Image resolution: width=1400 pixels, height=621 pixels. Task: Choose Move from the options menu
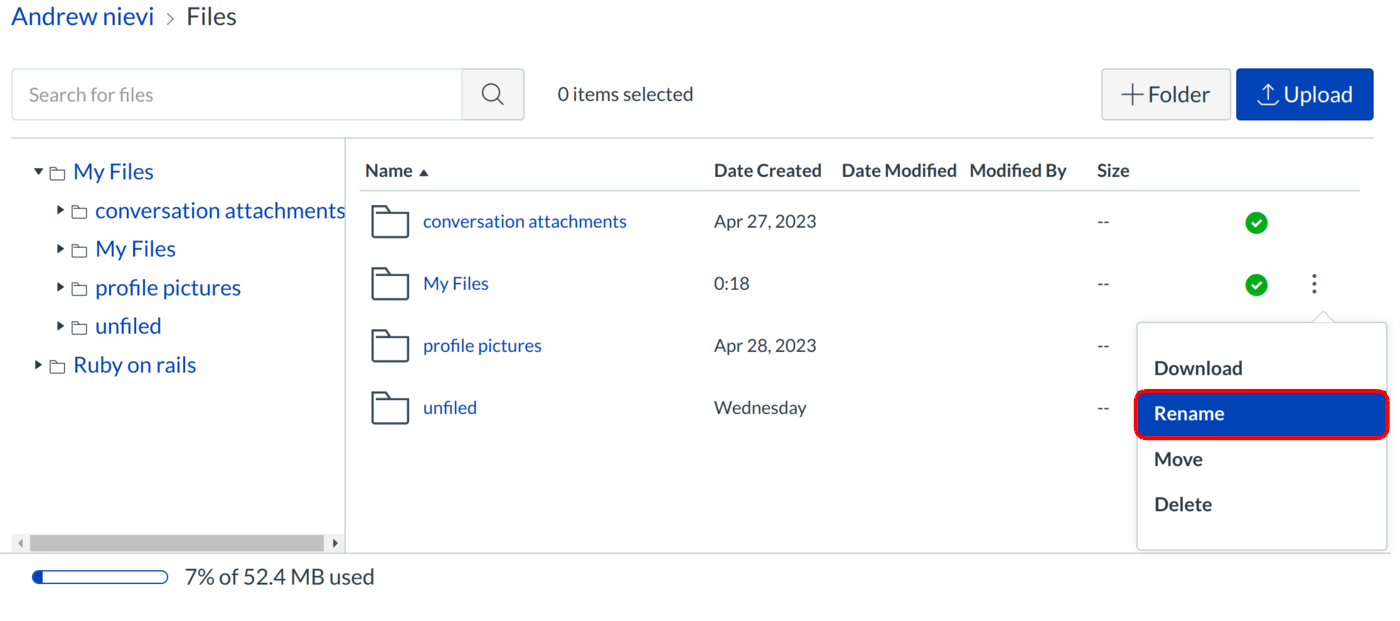[1178, 460]
